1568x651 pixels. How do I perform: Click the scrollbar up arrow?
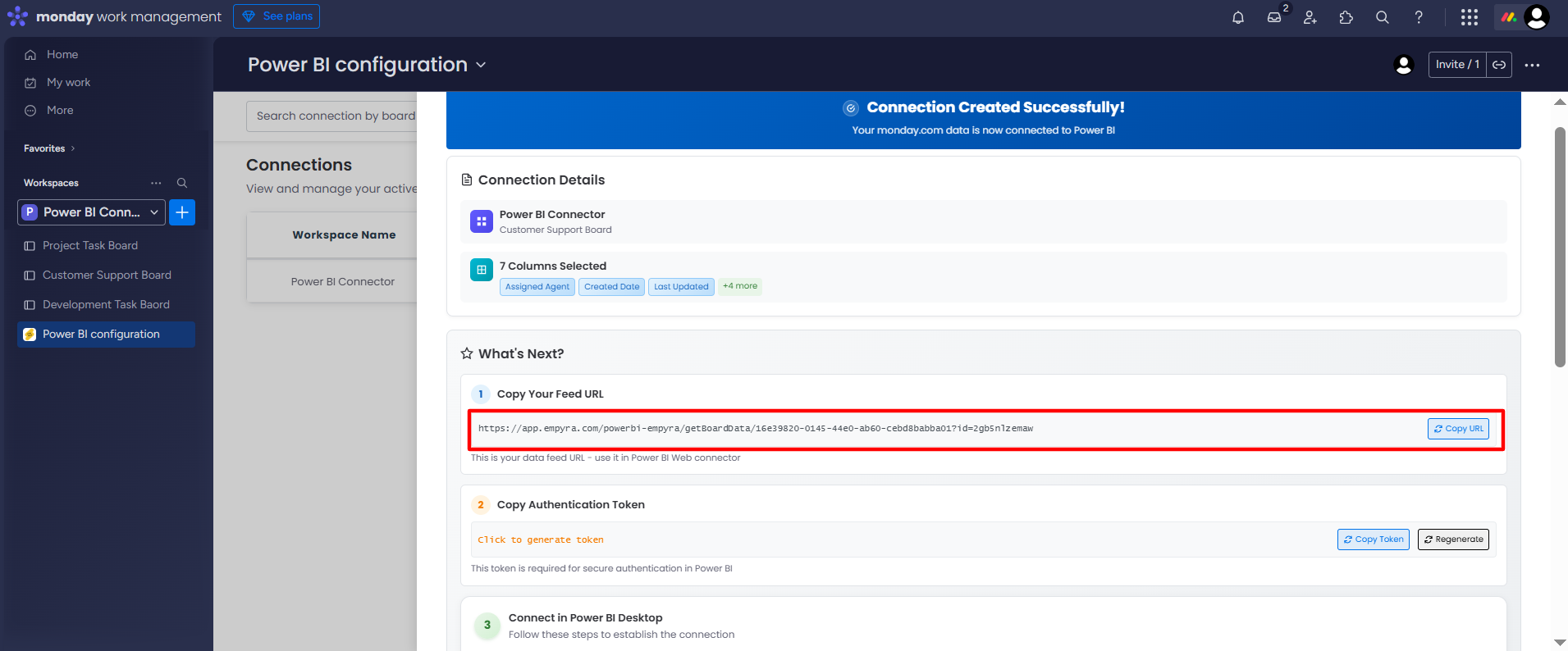pos(1560,102)
